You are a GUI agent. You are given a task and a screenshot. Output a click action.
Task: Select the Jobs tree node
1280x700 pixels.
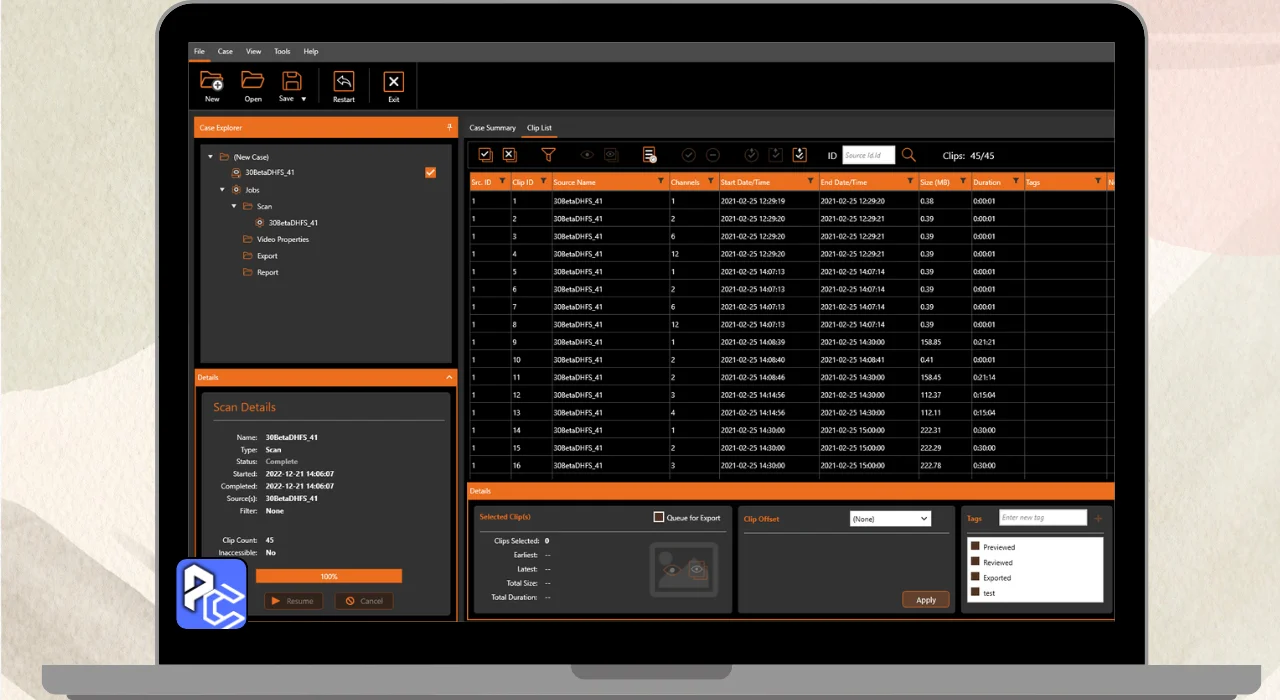[252, 189]
